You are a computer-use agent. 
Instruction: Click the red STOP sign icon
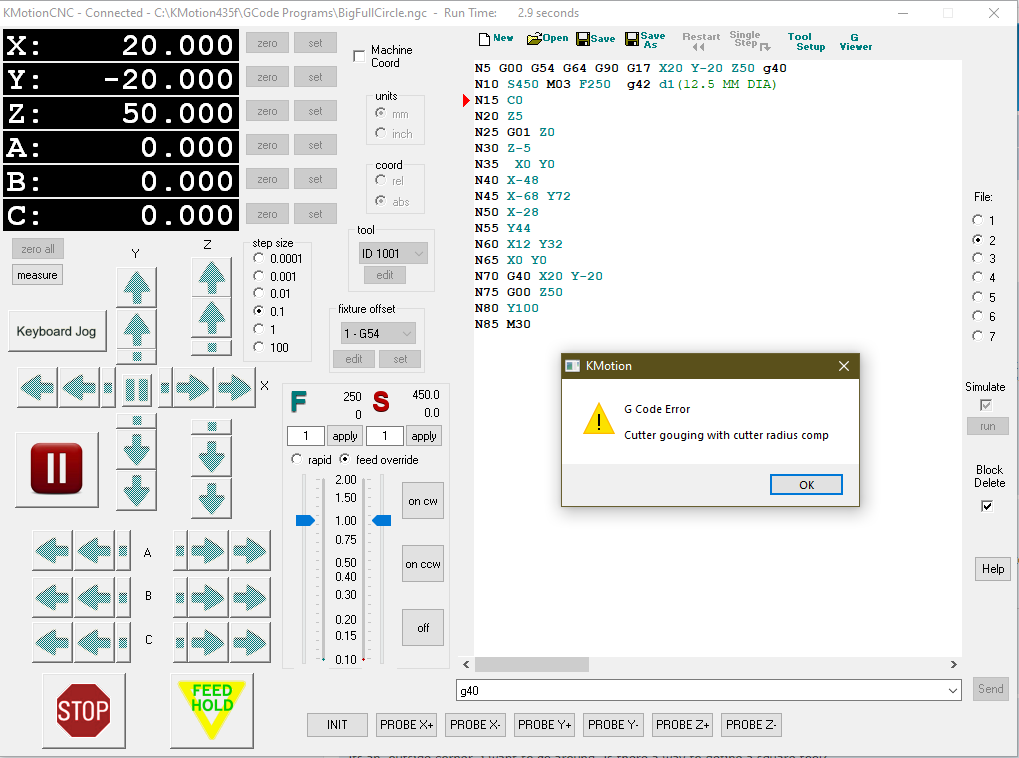83,710
